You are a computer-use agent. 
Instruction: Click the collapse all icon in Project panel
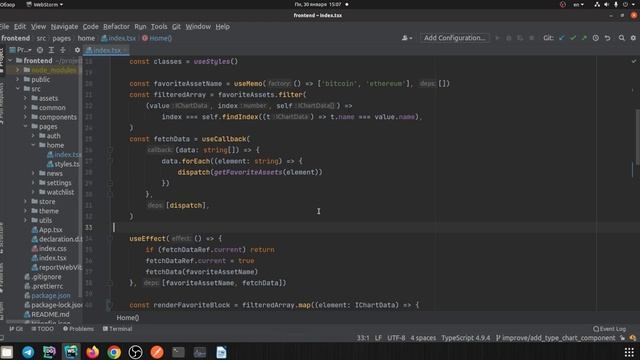tap(62, 50)
